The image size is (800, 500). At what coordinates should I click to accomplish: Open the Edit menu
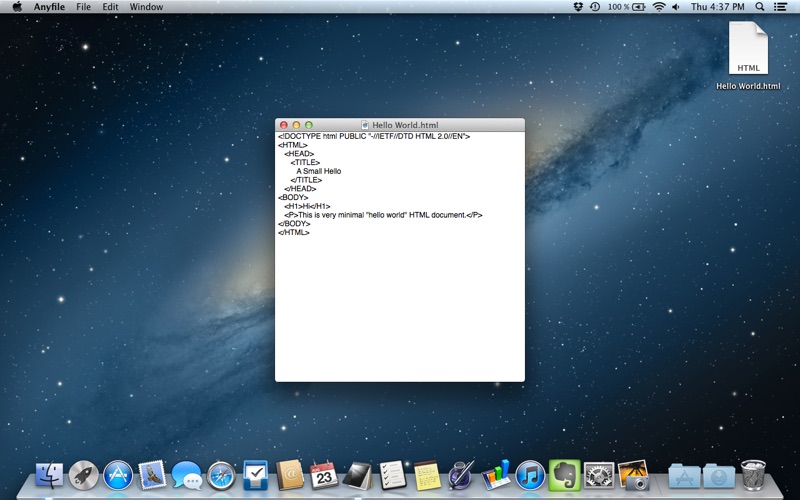tap(110, 7)
